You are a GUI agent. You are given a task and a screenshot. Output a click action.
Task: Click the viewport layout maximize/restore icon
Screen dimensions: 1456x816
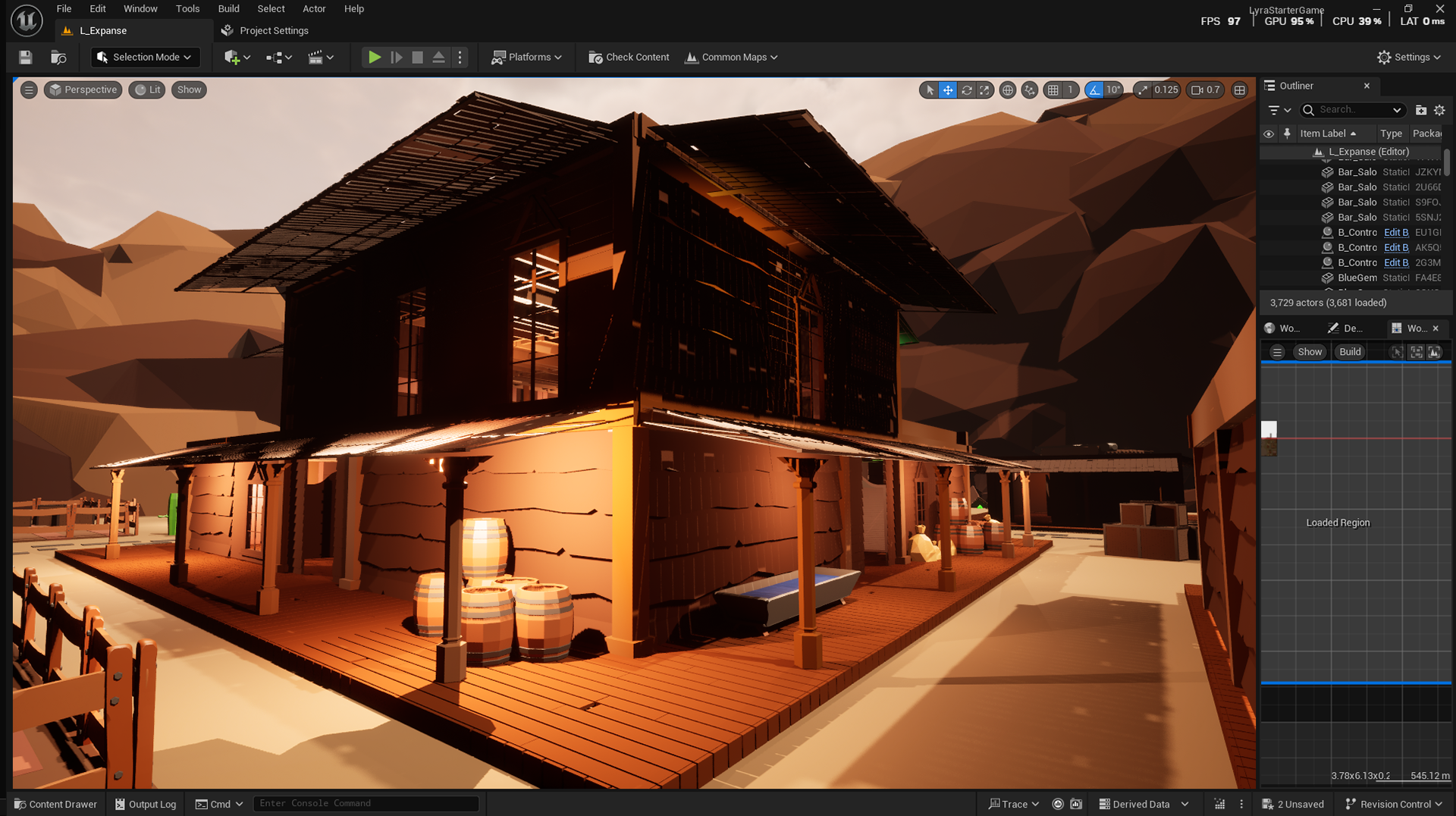[x=1239, y=90]
